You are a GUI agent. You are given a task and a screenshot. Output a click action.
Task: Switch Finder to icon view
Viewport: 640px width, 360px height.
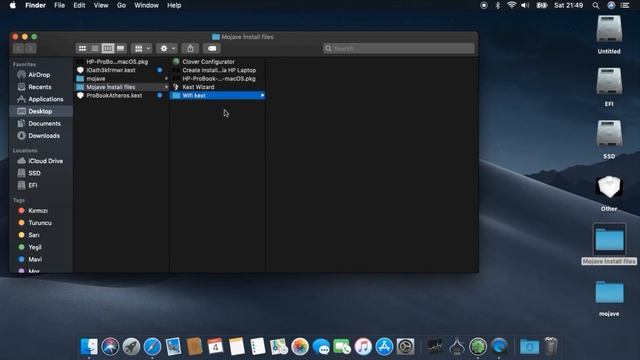(82, 48)
